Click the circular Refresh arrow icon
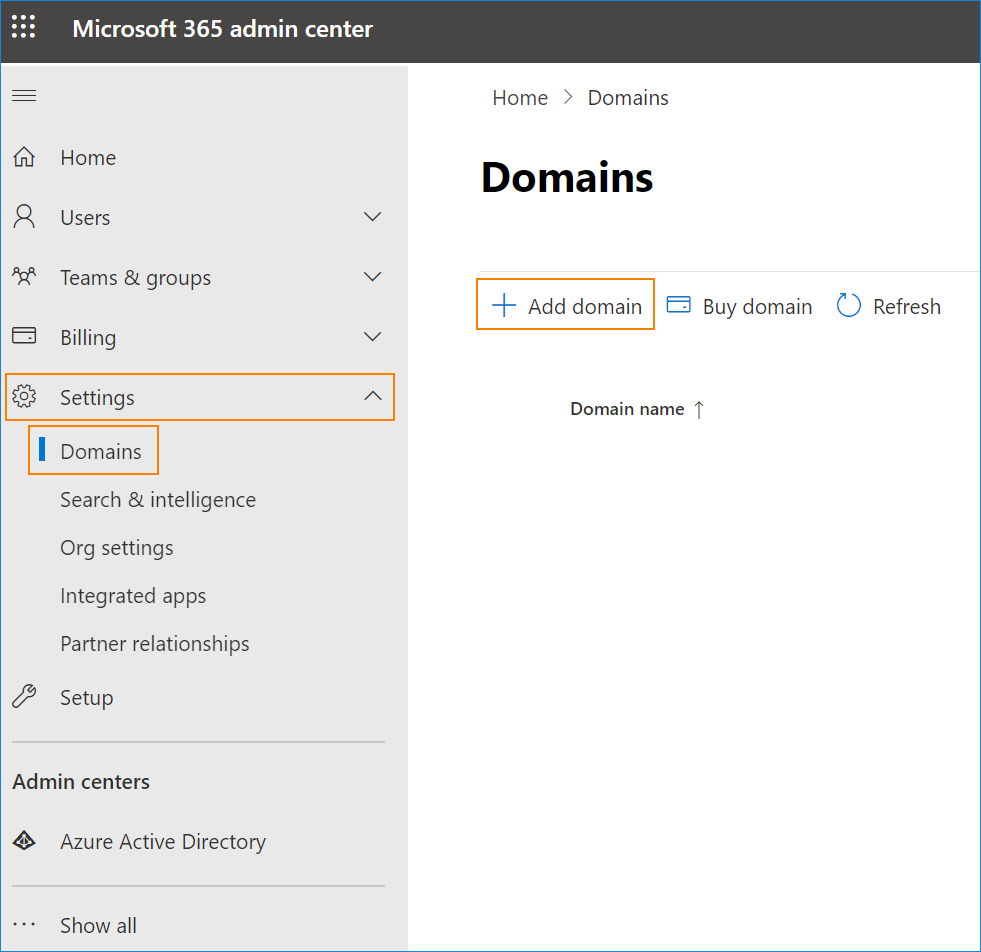Screen dimensions: 981x952 click(848, 306)
